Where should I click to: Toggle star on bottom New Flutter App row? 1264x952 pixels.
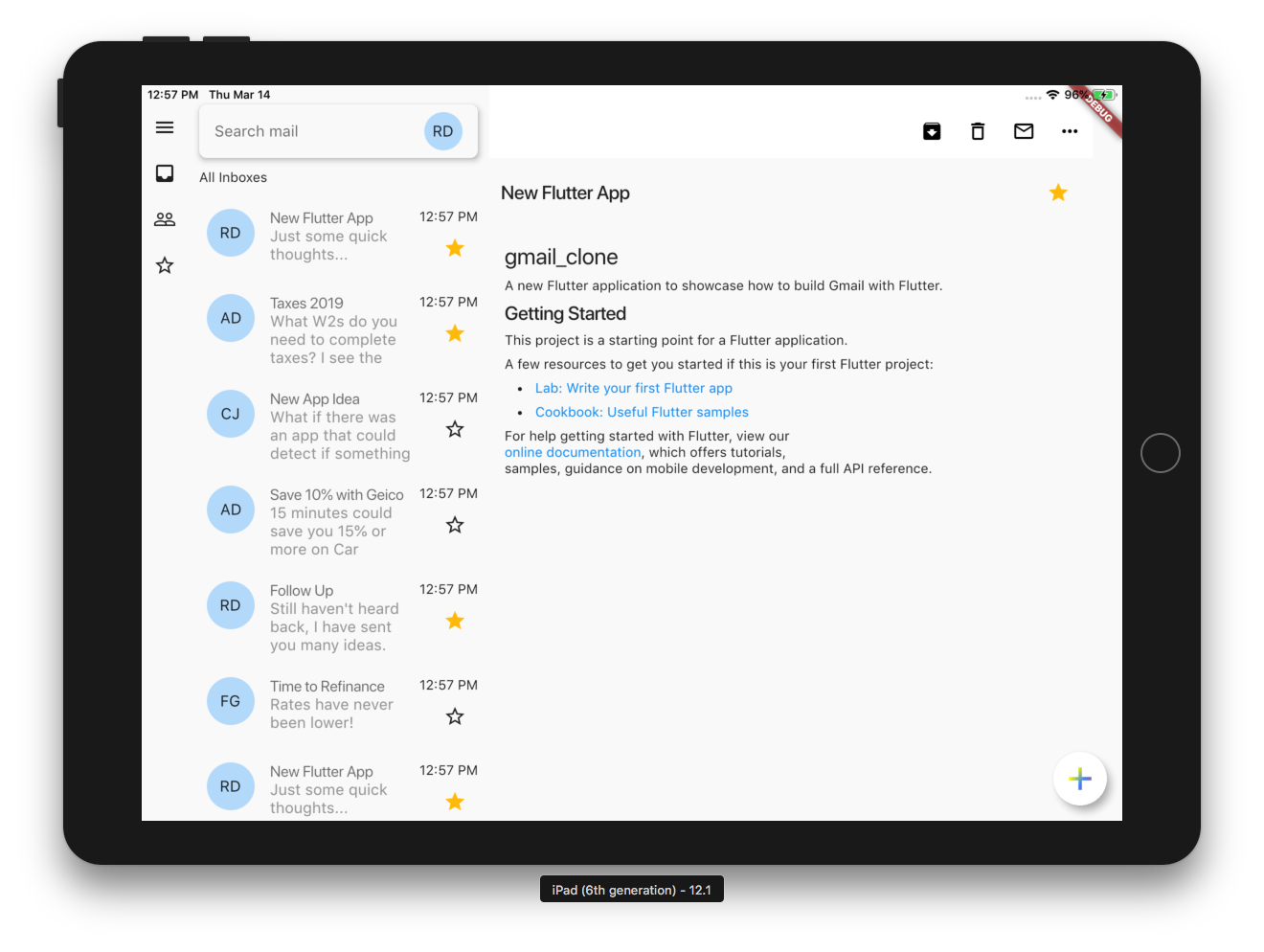point(455,802)
